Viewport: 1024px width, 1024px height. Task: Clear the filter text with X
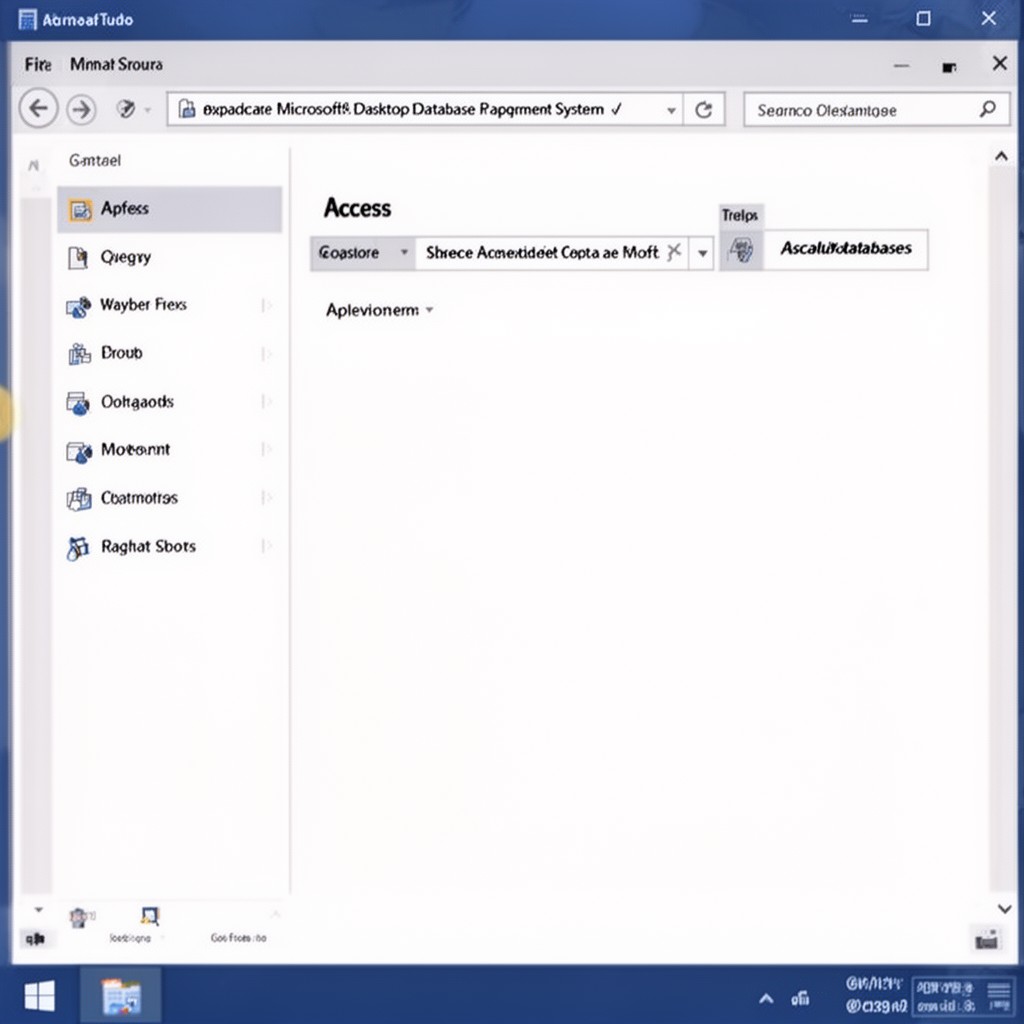pos(674,251)
